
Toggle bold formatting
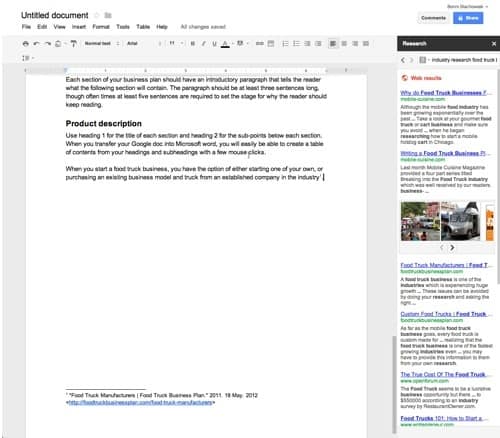[193, 44]
